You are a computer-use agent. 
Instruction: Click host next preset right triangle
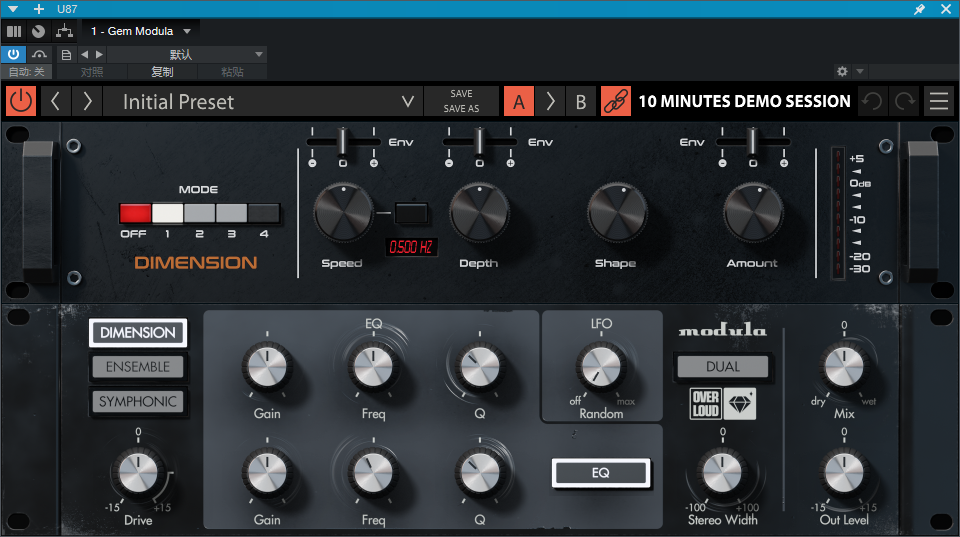[99, 54]
